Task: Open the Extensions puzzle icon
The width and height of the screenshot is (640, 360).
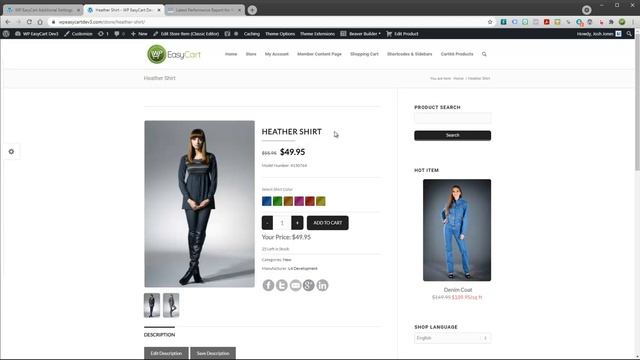Action: point(611,22)
